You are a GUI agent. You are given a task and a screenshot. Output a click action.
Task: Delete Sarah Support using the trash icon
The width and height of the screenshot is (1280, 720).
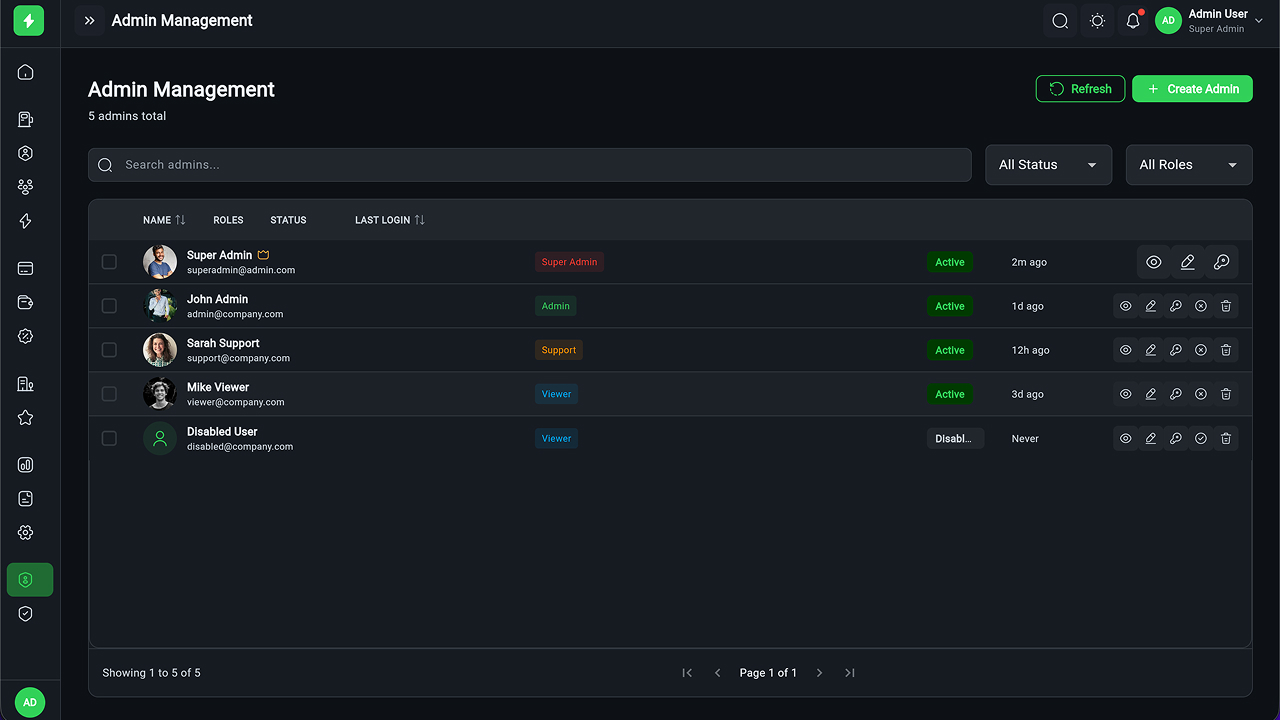1226,350
